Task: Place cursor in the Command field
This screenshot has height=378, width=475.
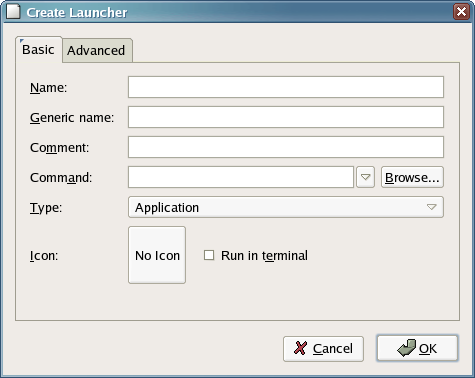Action: pos(241,177)
